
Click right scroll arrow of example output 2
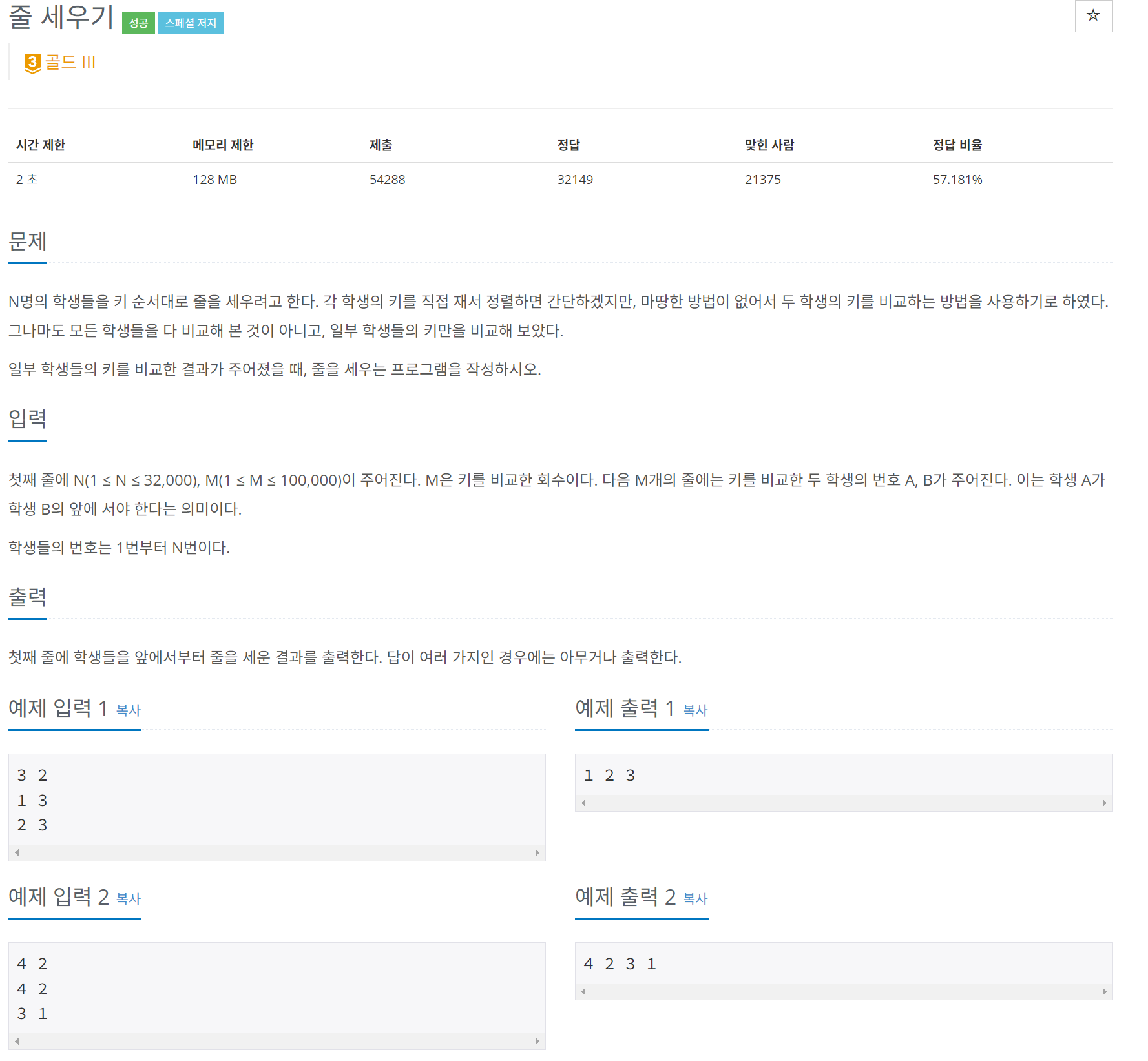[x=1105, y=991]
